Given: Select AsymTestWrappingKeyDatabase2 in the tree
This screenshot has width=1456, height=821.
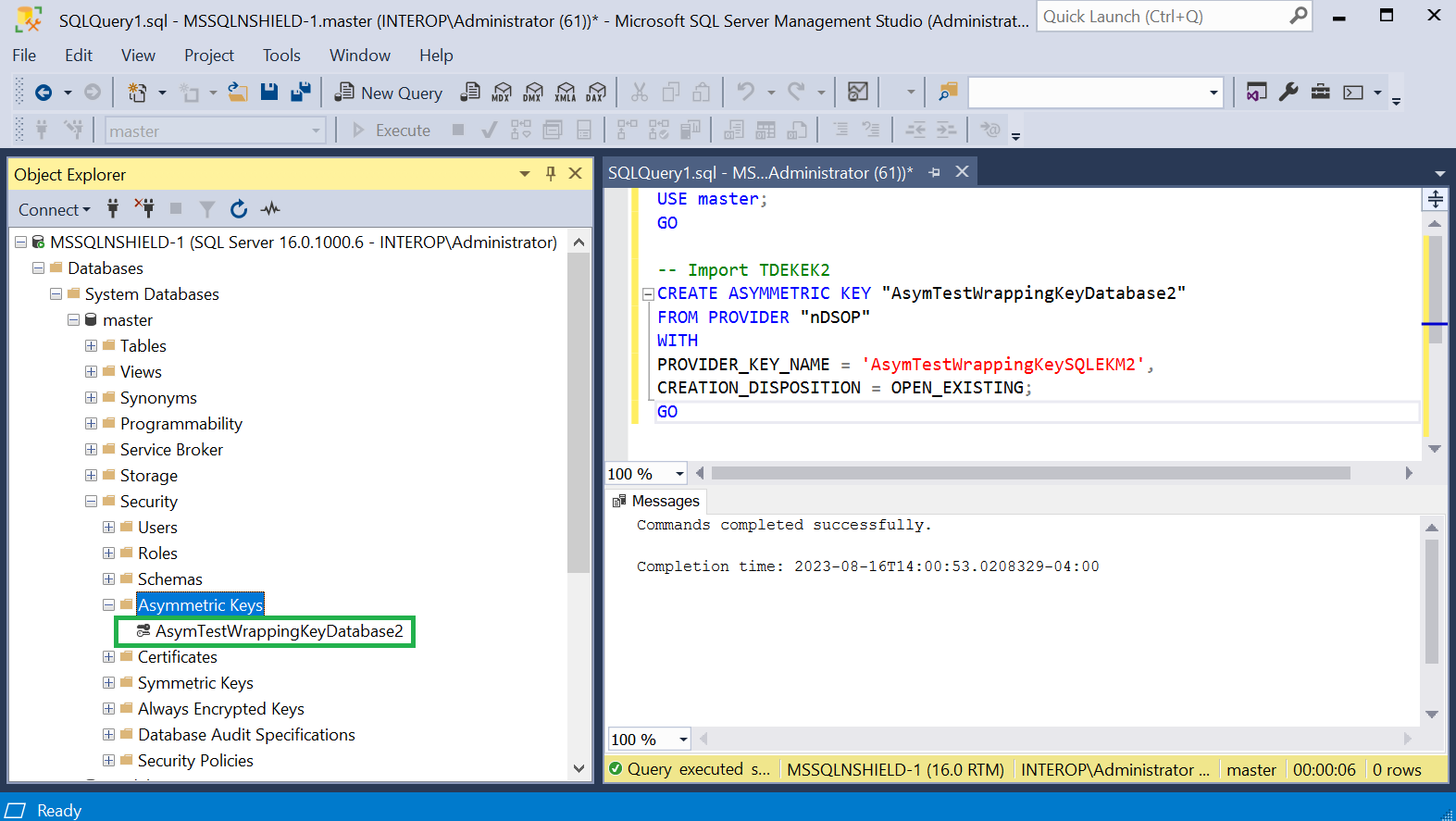Looking at the screenshot, I should (279, 631).
